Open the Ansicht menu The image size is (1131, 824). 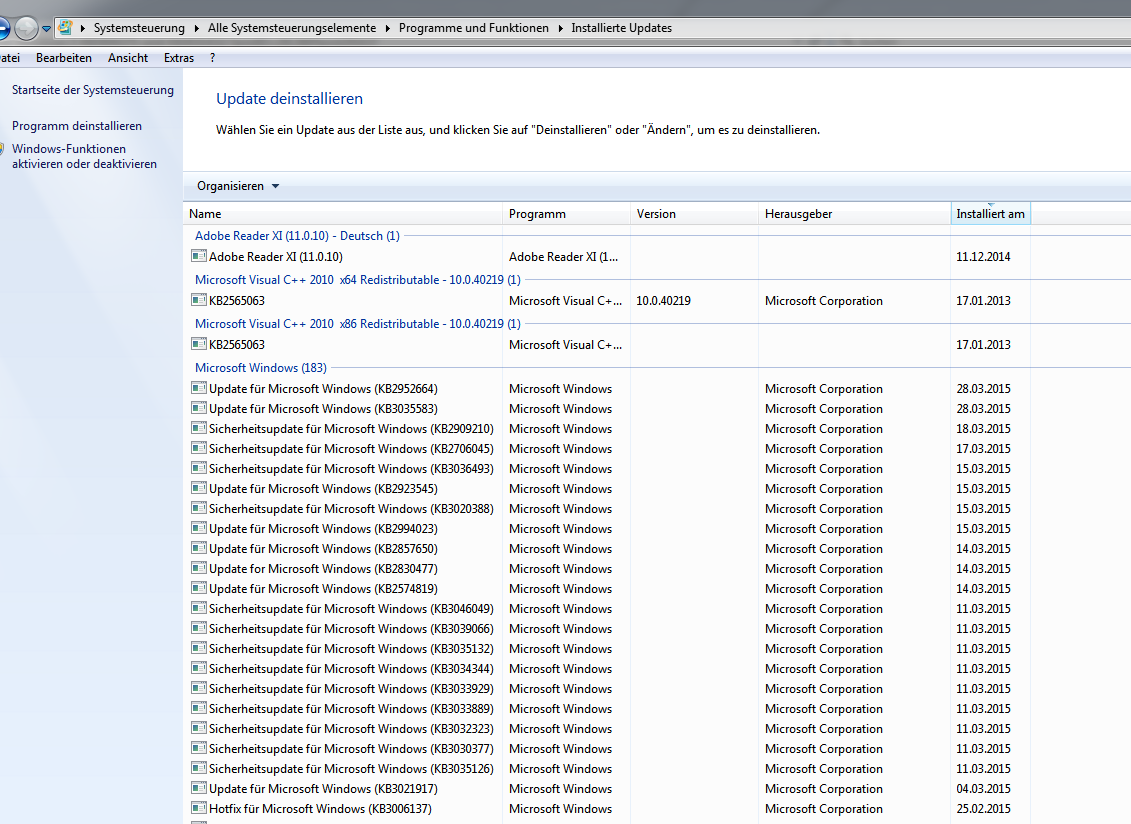tap(128, 58)
